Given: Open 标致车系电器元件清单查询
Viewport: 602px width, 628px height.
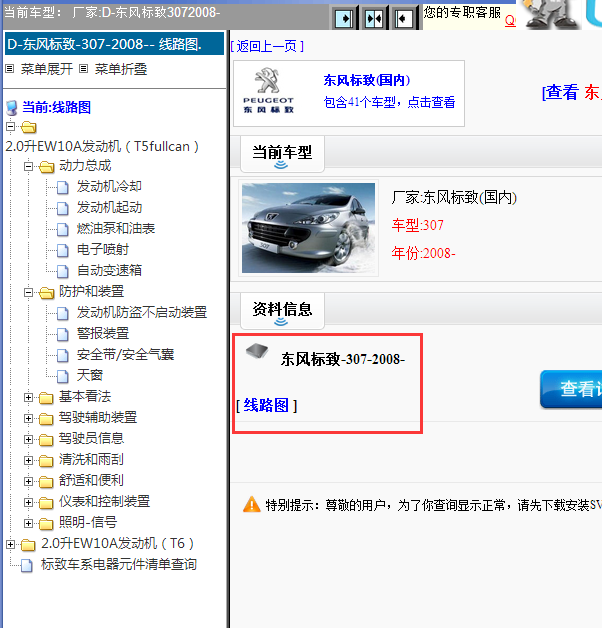Looking at the screenshot, I should point(119,565).
